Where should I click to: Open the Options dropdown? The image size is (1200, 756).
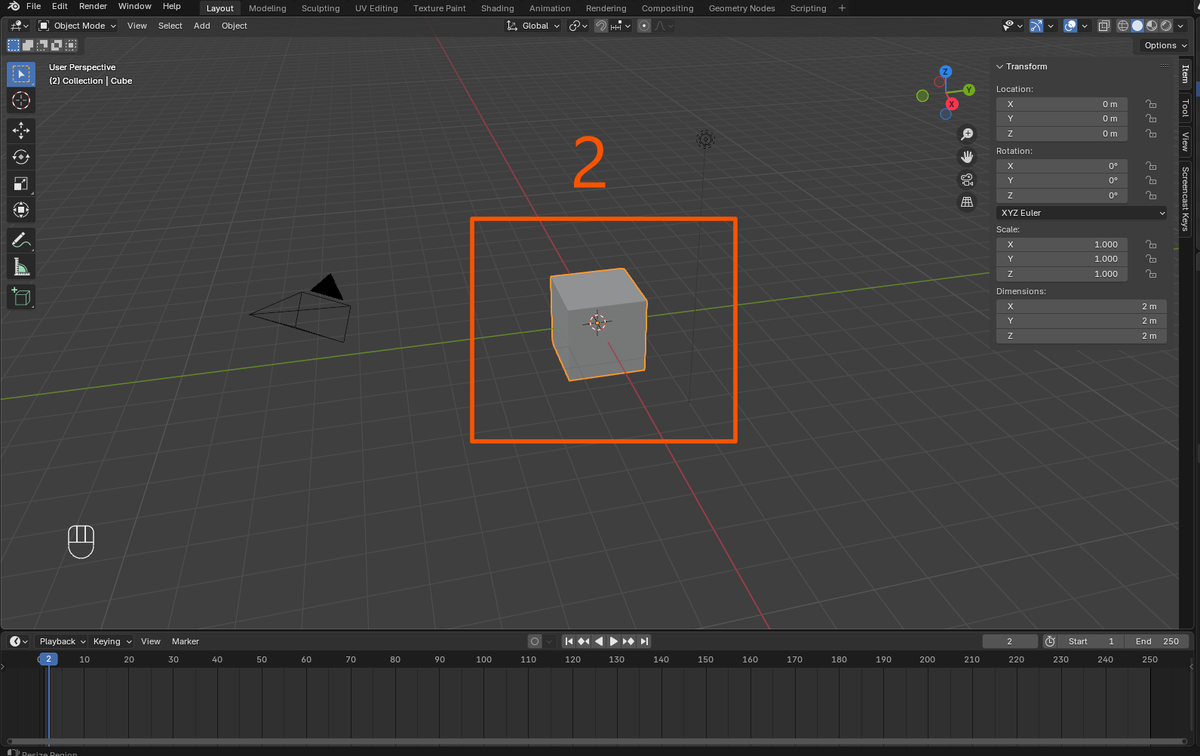(1165, 45)
